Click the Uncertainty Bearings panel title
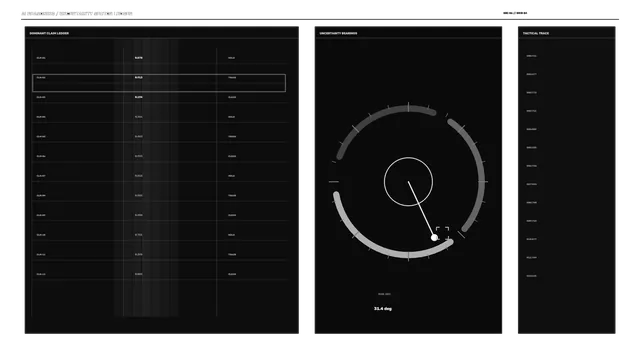The height and width of the screenshot is (360, 640). tap(338, 33)
